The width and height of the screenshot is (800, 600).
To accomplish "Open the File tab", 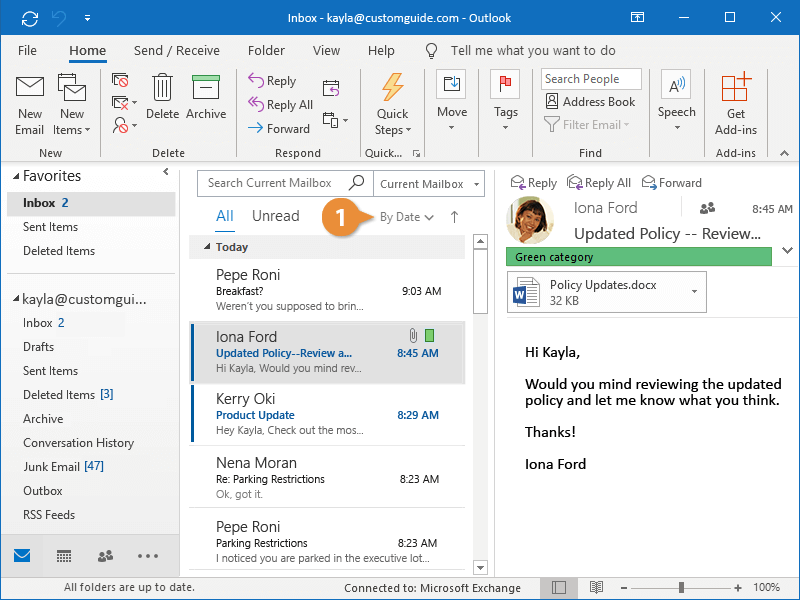I will pyautogui.click(x=27, y=51).
